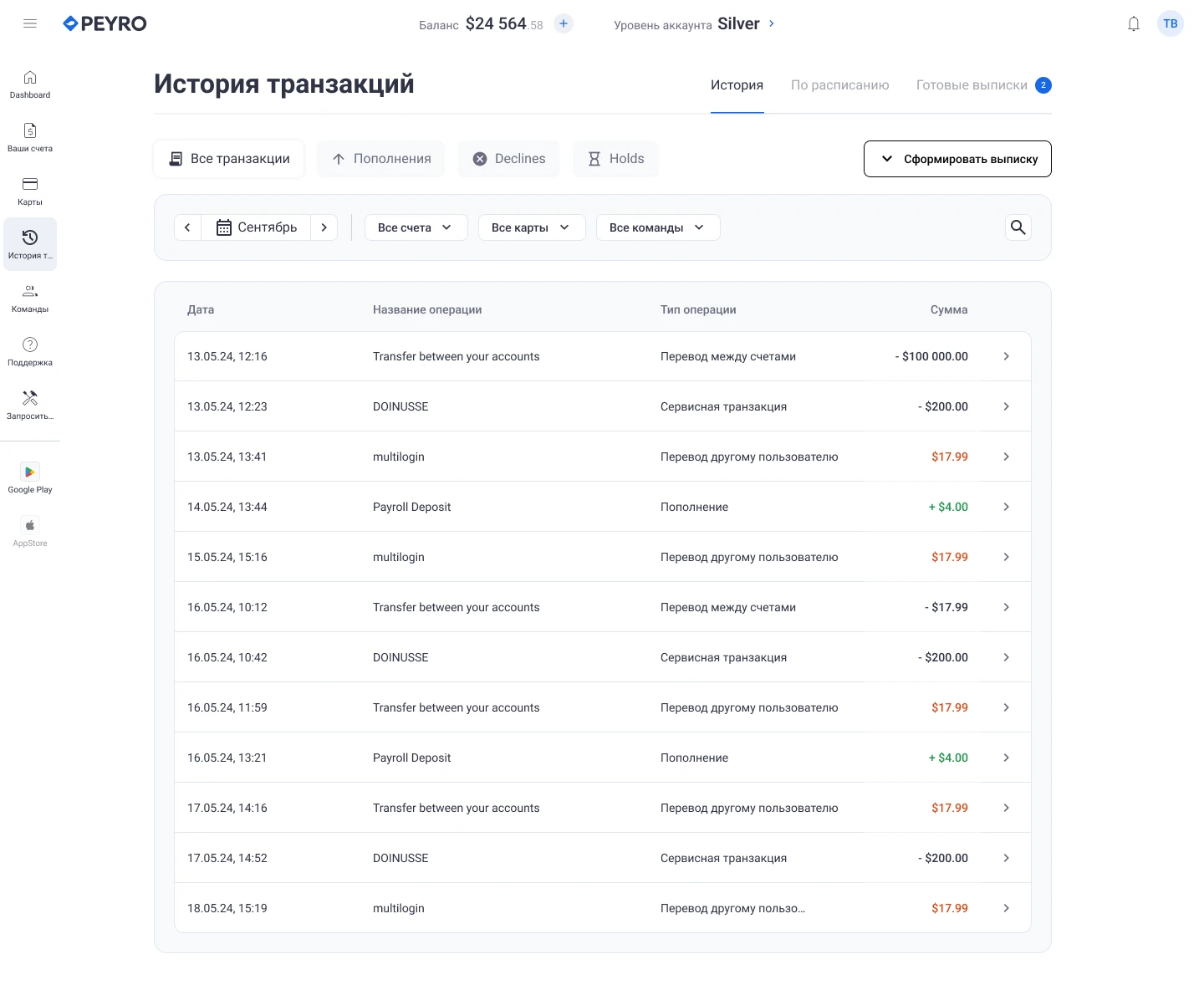Open notifications bell

[1134, 23]
